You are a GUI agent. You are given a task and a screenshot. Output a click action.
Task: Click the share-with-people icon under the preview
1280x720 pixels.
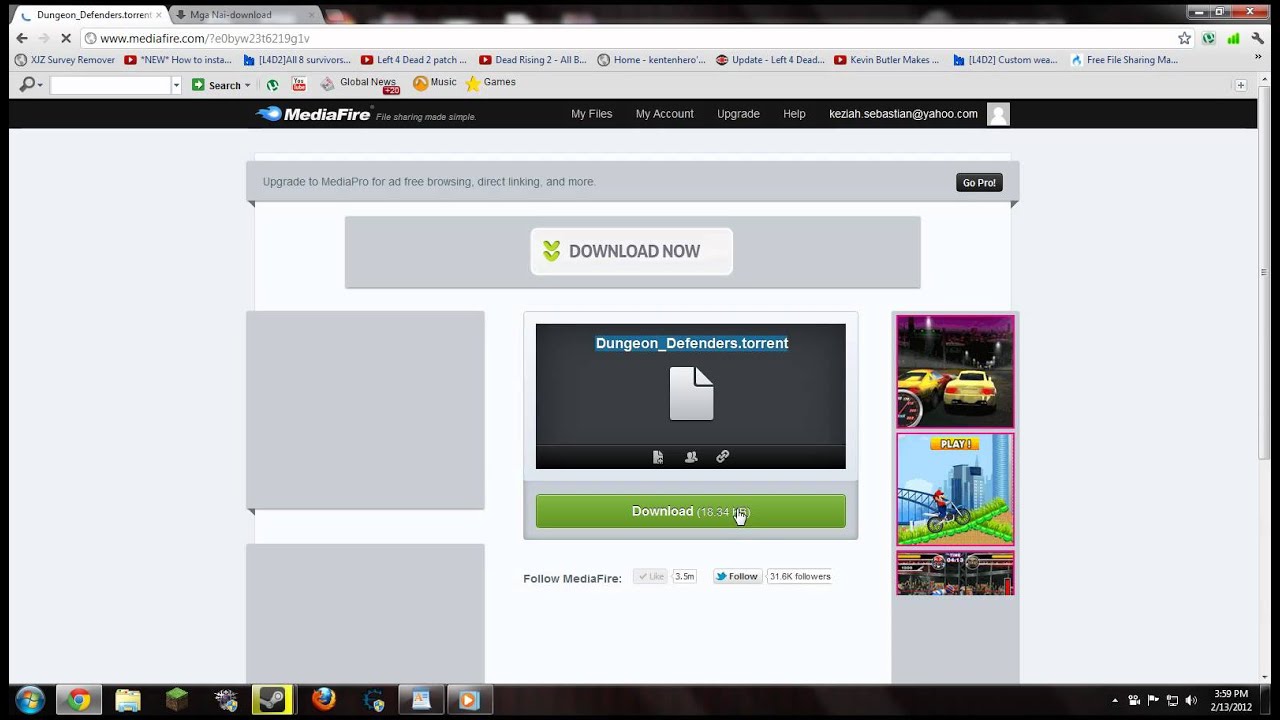[x=691, y=457]
